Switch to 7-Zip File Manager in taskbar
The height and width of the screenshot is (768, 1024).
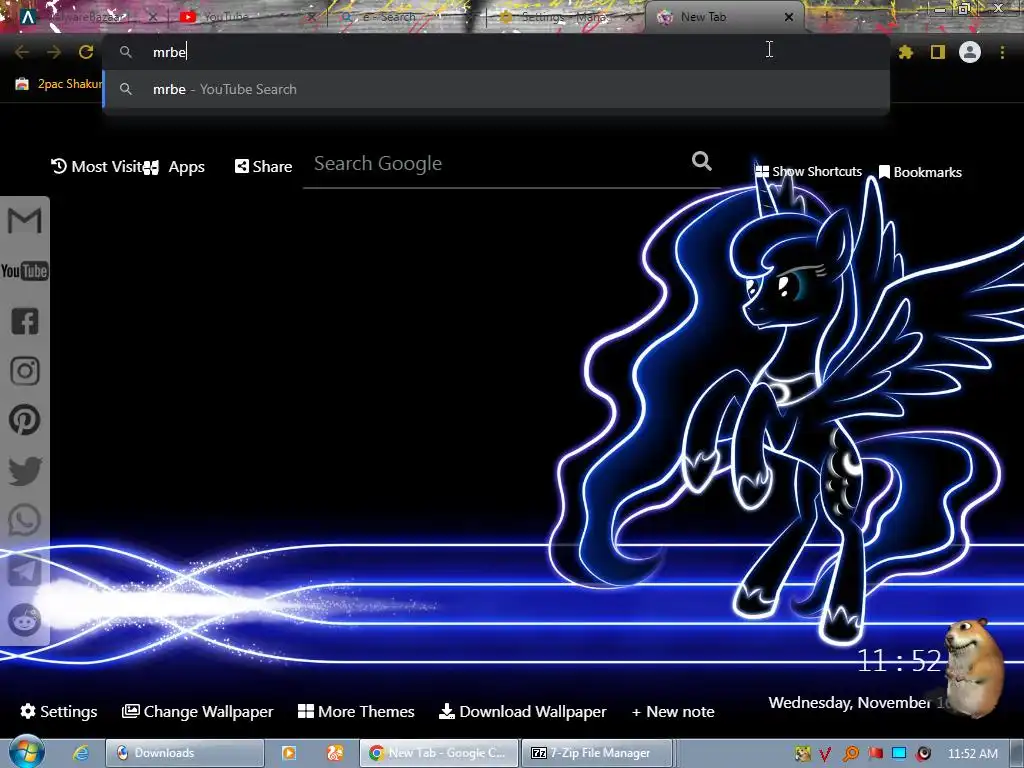pos(596,753)
